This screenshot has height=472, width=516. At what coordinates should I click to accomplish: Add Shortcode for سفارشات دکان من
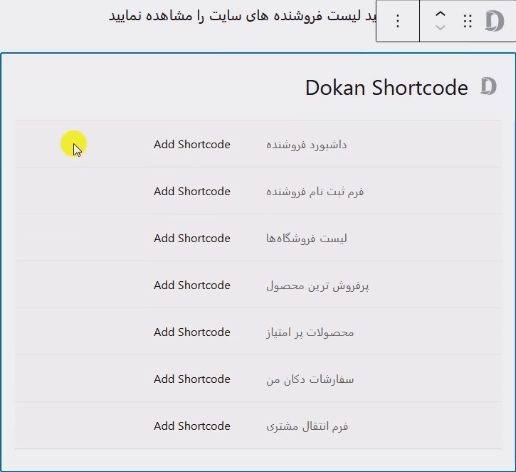(x=192, y=379)
